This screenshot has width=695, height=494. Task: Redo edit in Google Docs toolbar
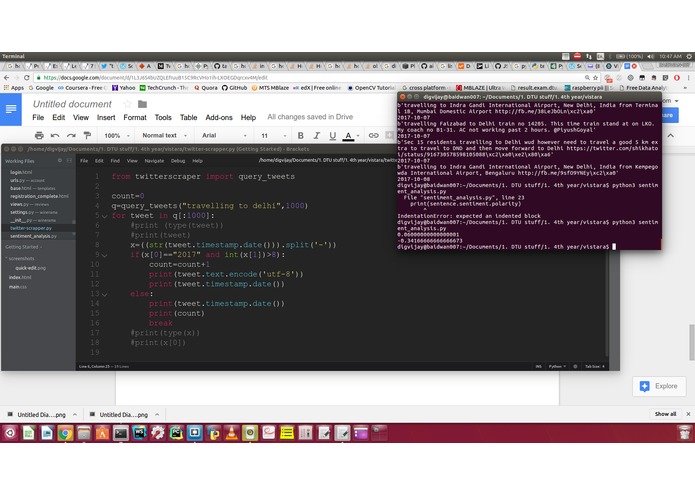click(71, 135)
